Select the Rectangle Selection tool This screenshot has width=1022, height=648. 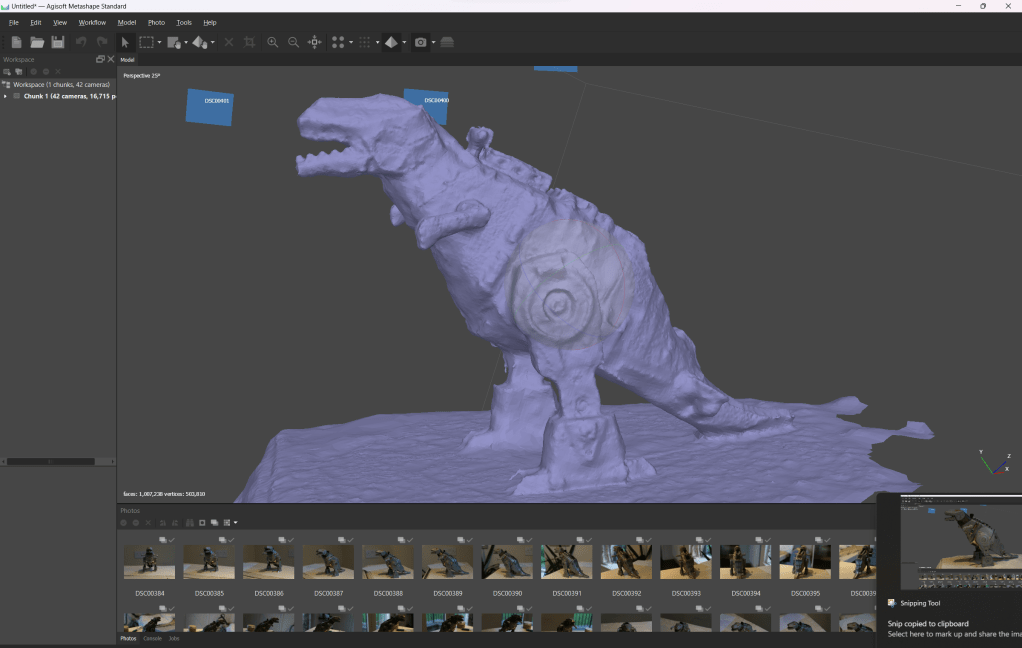(x=147, y=42)
